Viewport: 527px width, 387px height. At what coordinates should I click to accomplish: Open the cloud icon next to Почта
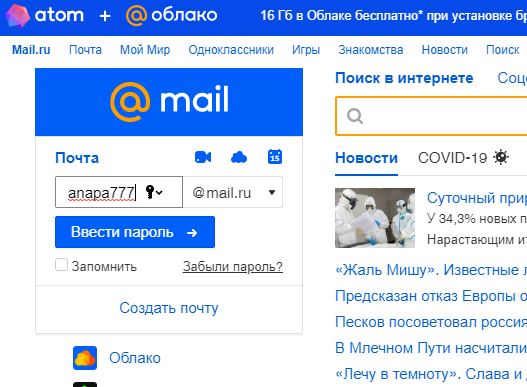(x=239, y=157)
